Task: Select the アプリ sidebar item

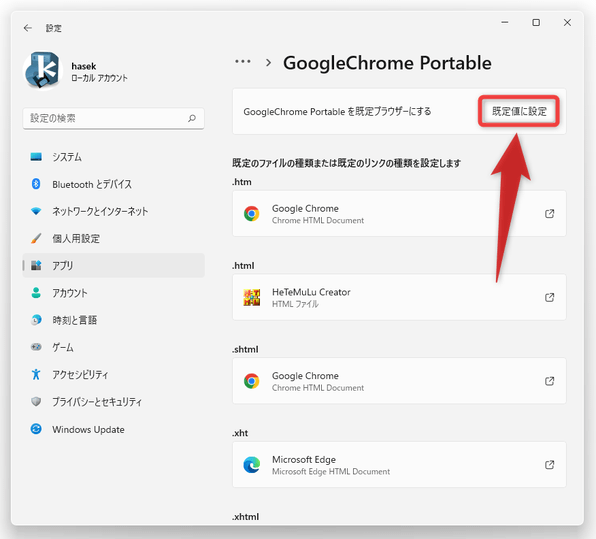Action: [x=113, y=265]
